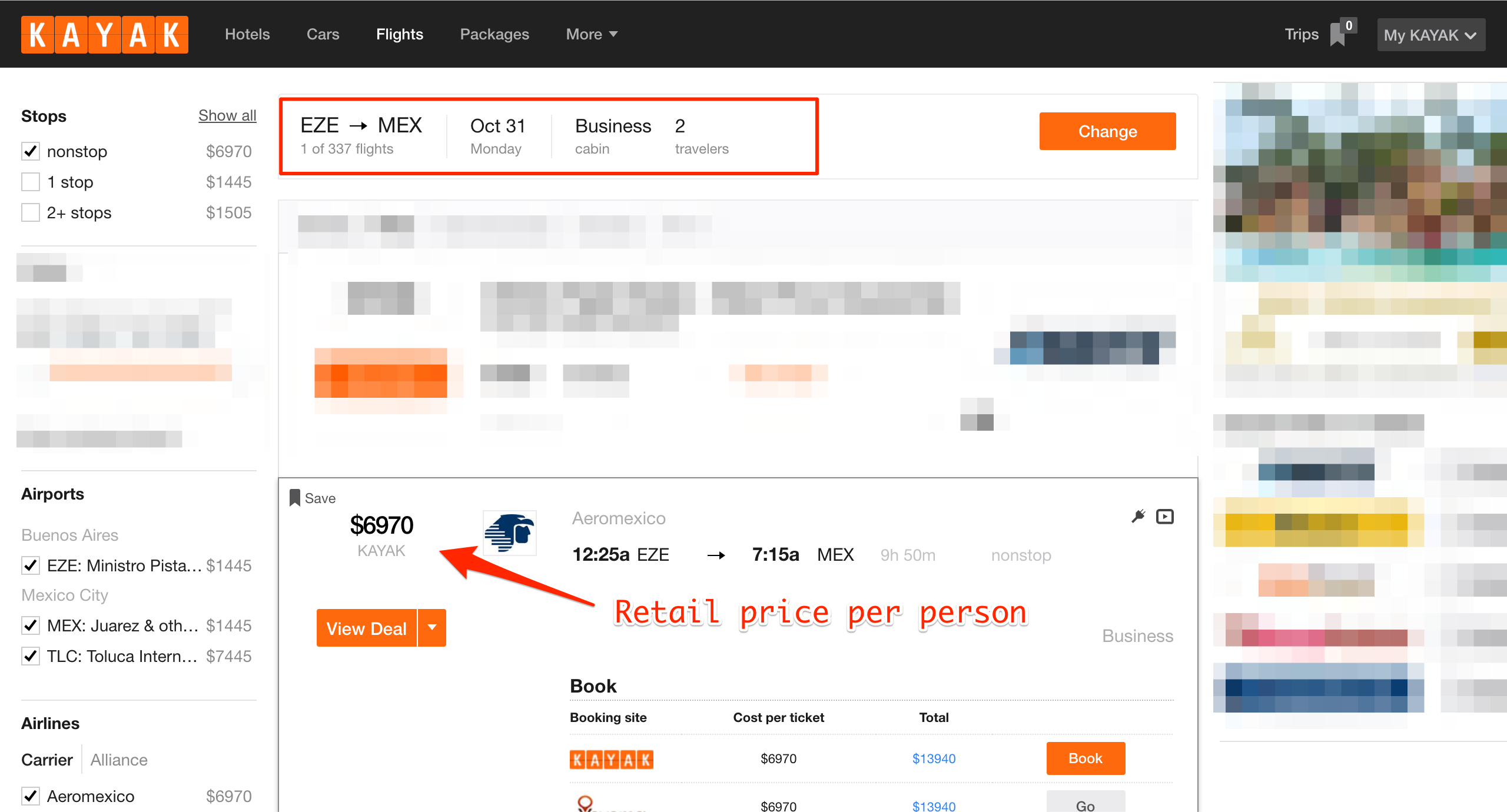Open Trips via the bookmark icon

click(1337, 33)
